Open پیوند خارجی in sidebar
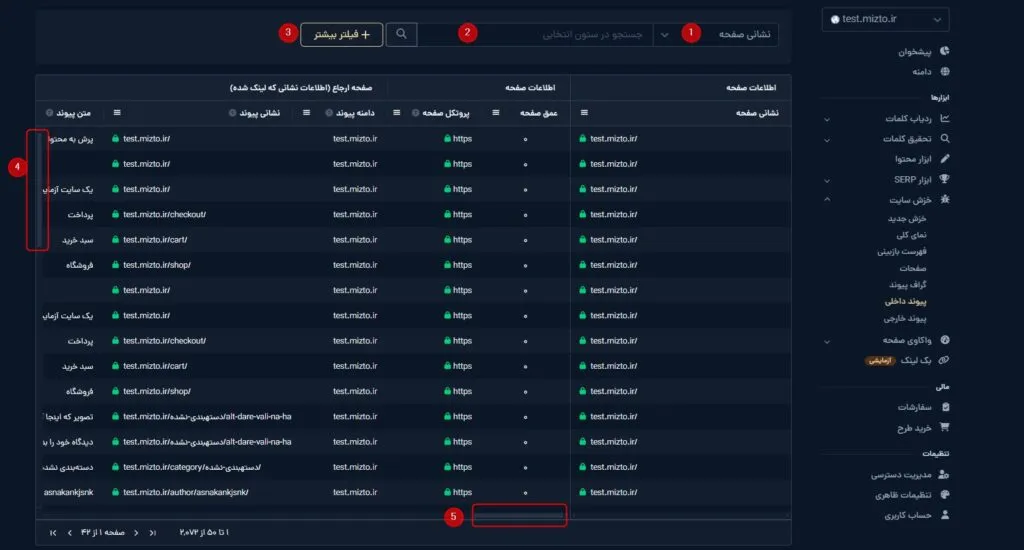 (905, 318)
